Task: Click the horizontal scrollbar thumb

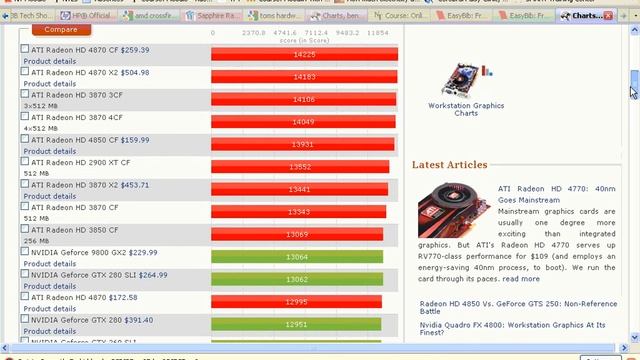Action: click(313, 348)
